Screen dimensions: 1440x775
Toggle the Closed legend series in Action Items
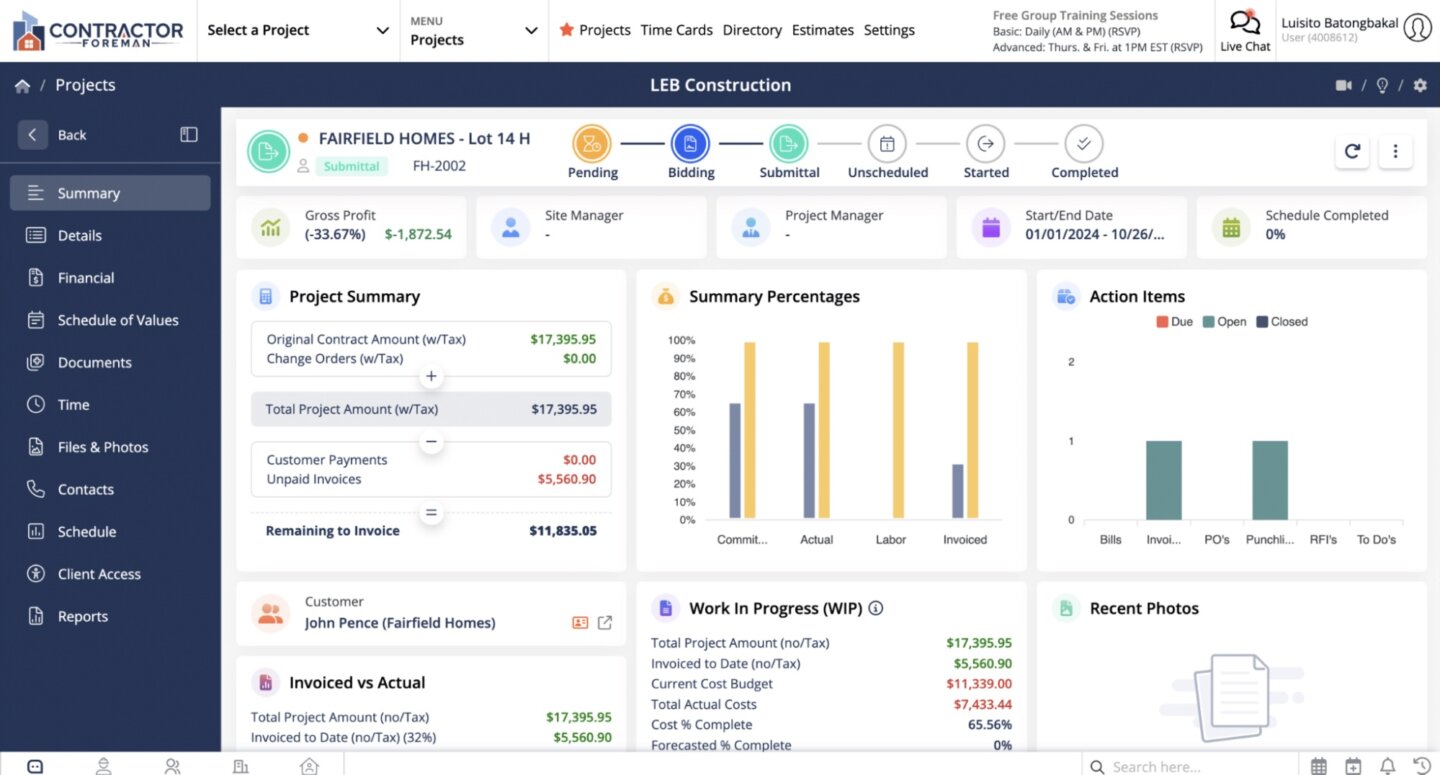[x=1282, y=322]
